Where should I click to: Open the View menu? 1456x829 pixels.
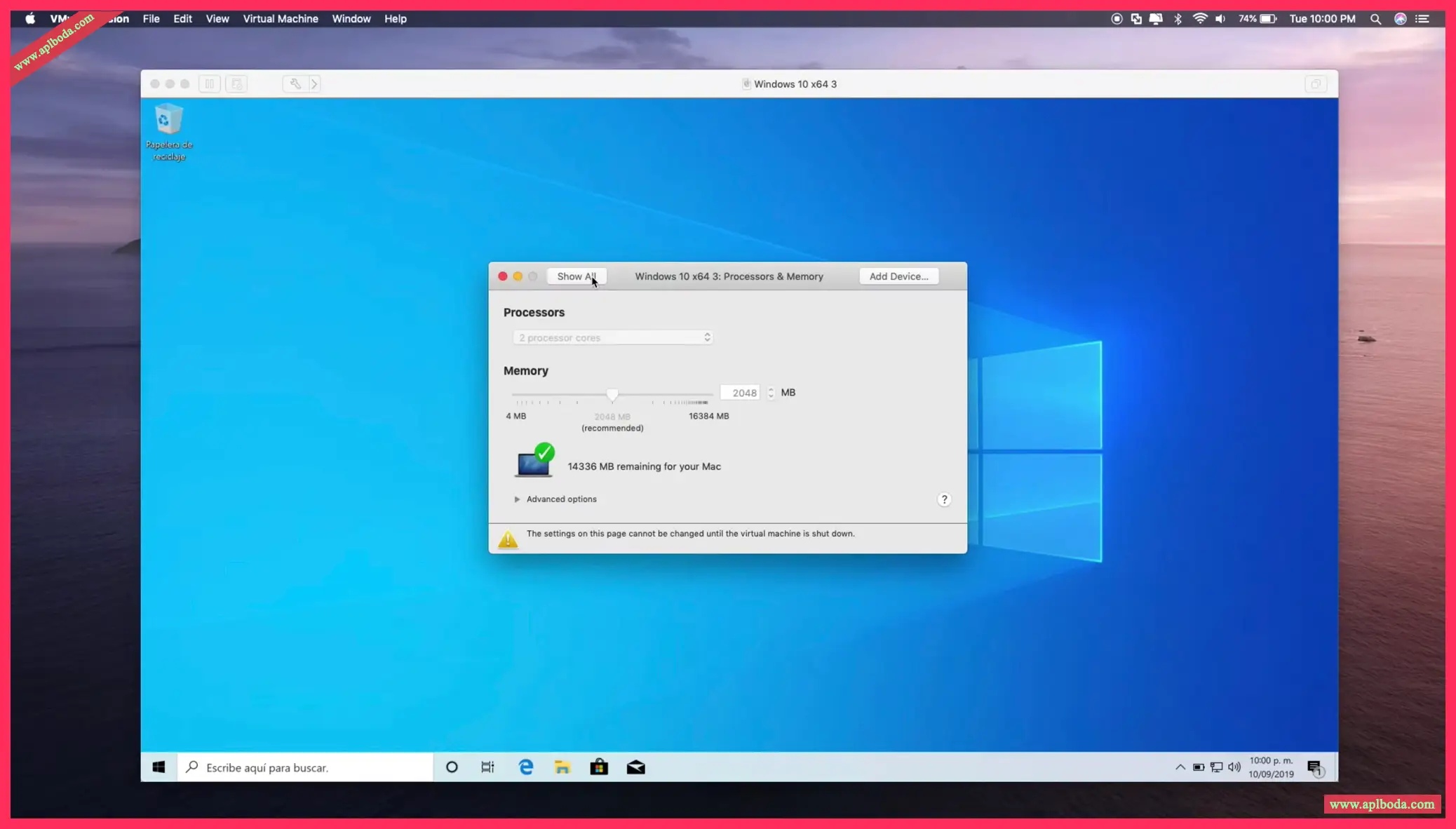click(x=217, y=19)
